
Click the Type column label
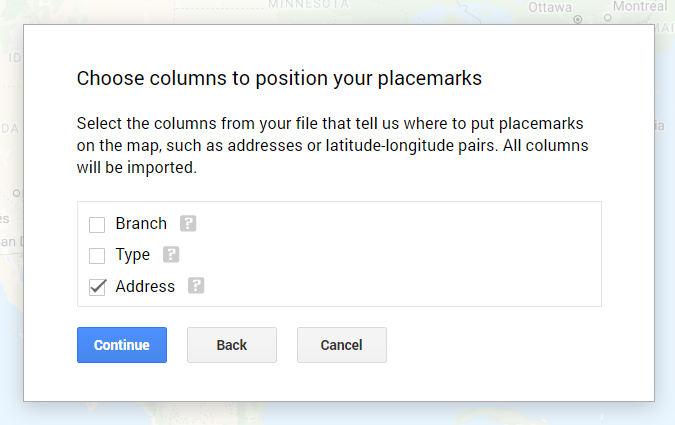[133, 255]
